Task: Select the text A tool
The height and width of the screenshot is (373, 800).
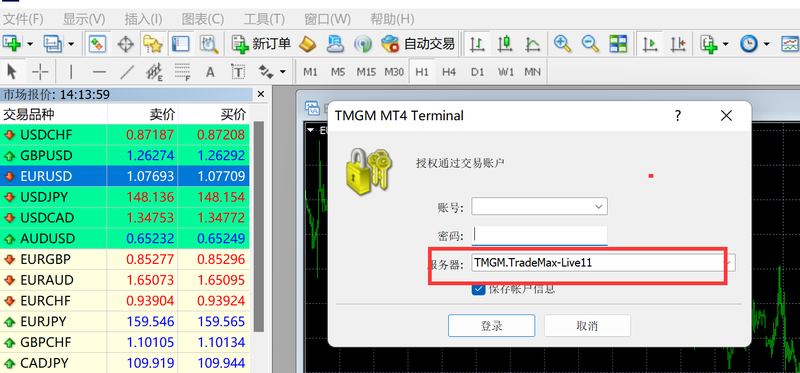Action: [210, 72]
